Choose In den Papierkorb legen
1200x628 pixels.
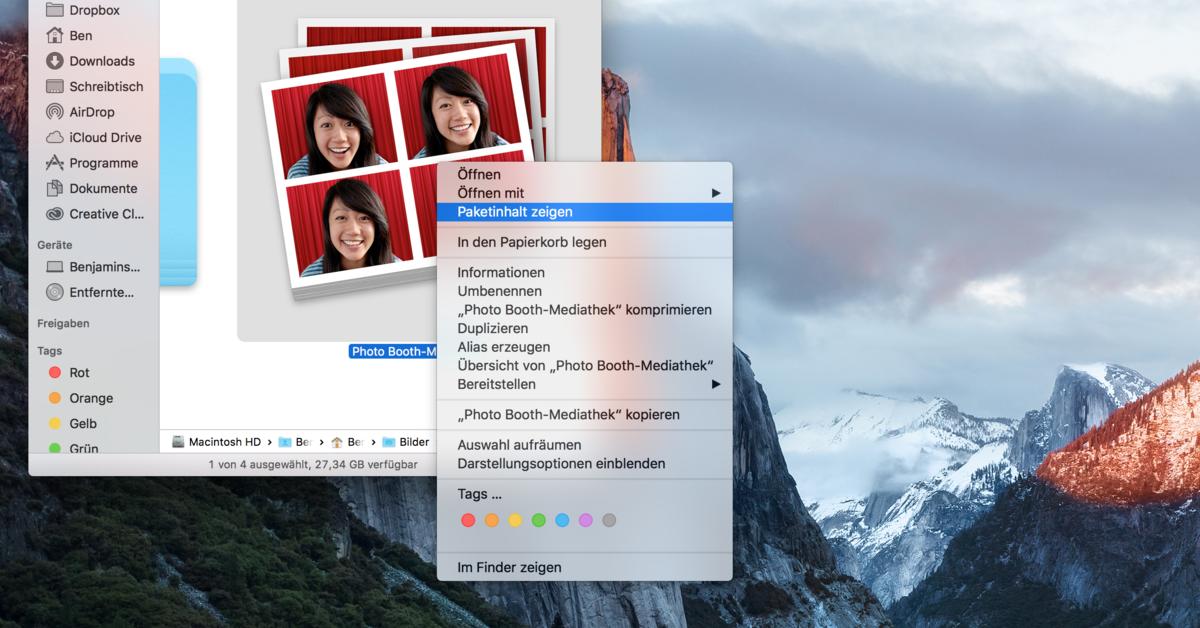585,242
